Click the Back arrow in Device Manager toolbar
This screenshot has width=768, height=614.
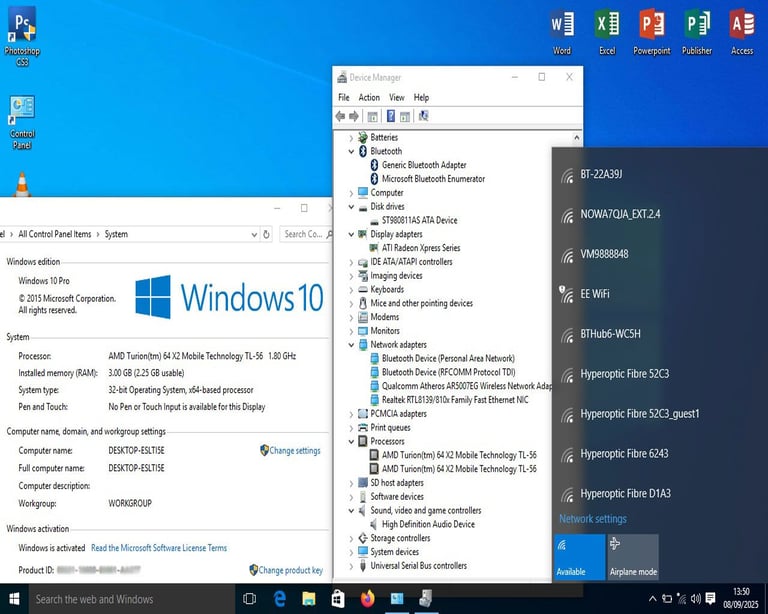(x=340, y=116)
